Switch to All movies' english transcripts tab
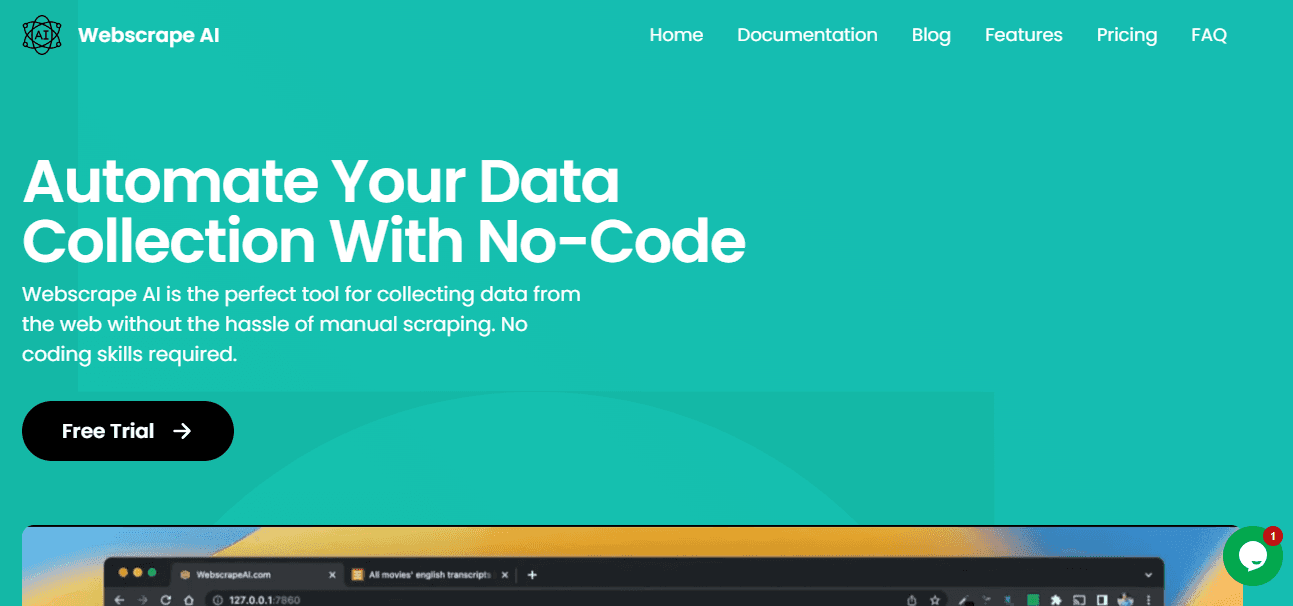 pos(425,575)
